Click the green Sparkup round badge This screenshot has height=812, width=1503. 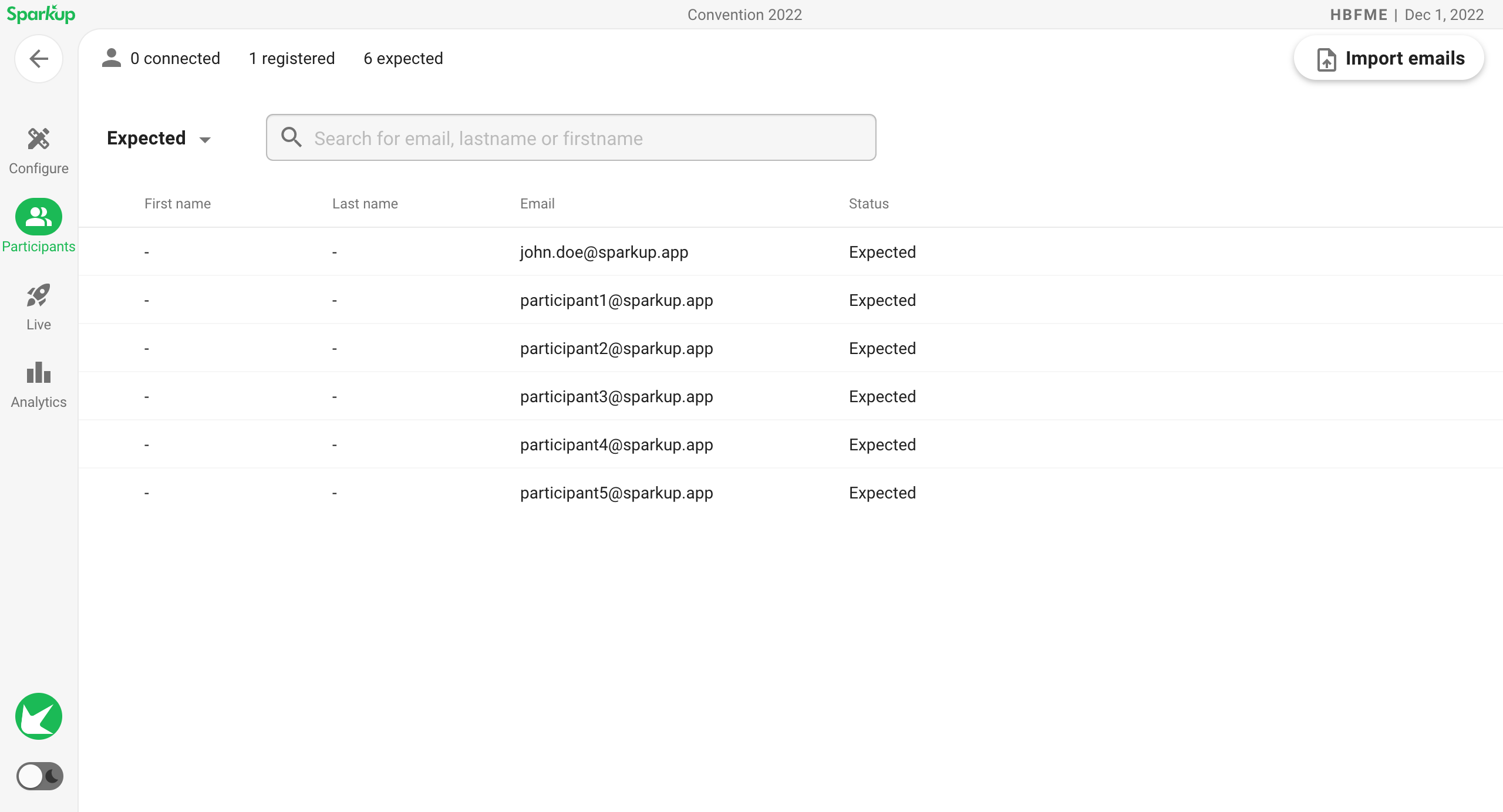pos(39,716)
